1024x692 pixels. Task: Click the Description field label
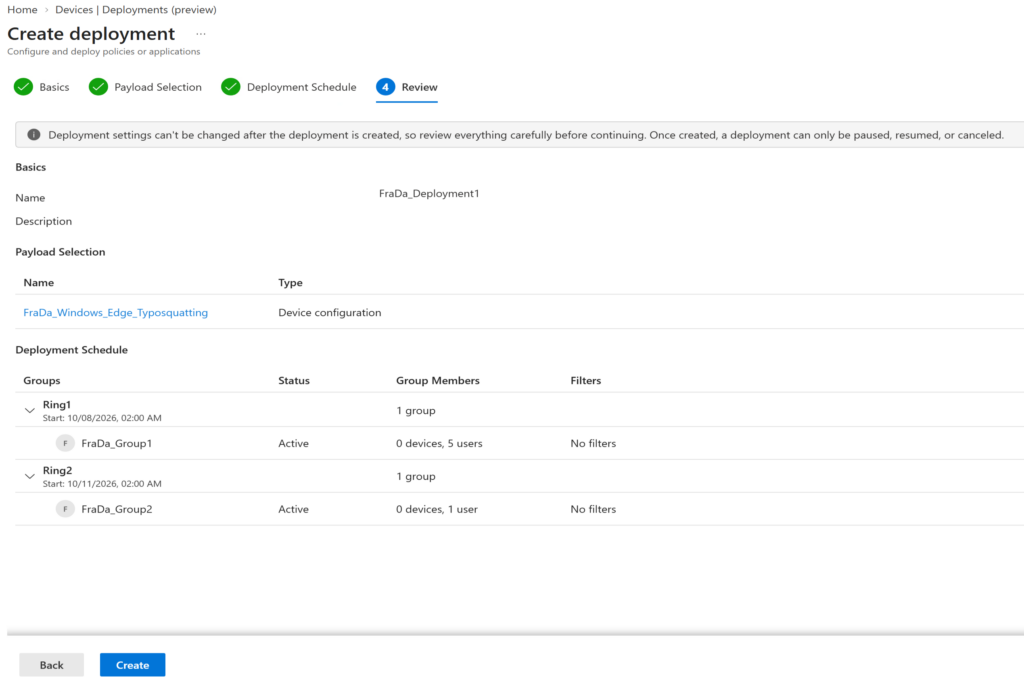[44, 221]
